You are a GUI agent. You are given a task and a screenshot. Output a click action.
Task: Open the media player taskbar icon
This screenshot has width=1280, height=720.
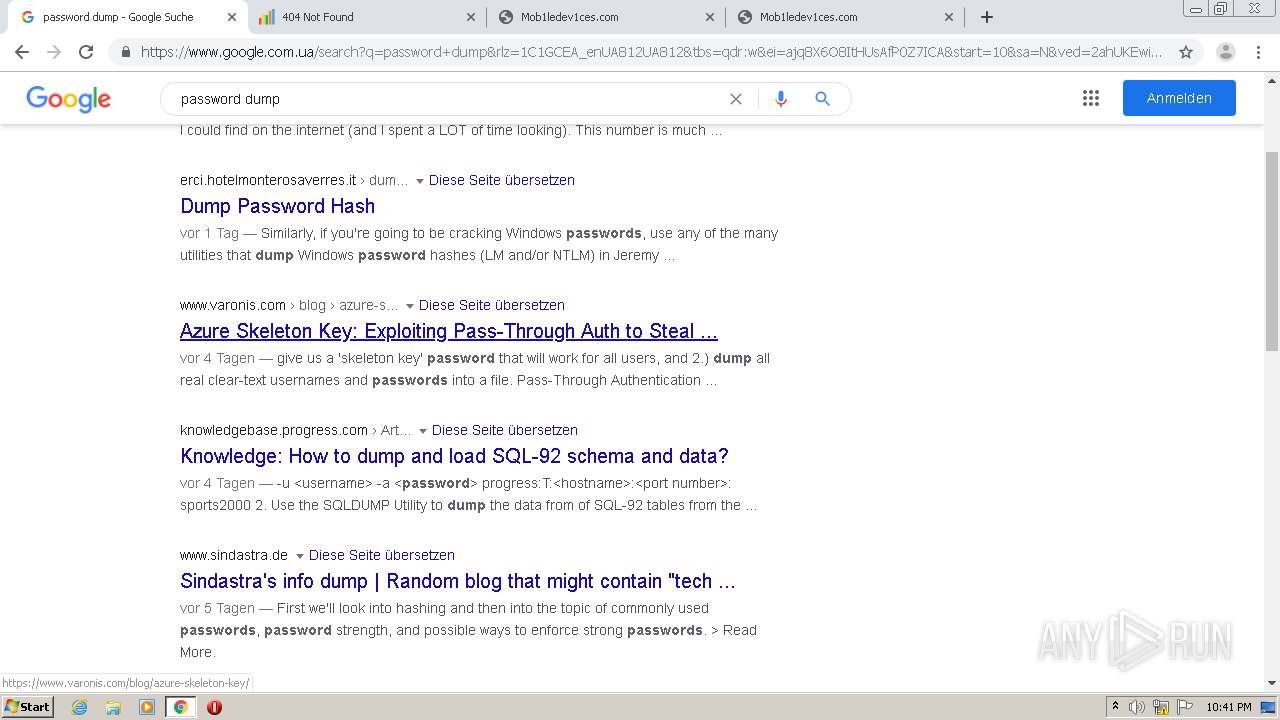(x=147, y=707)
